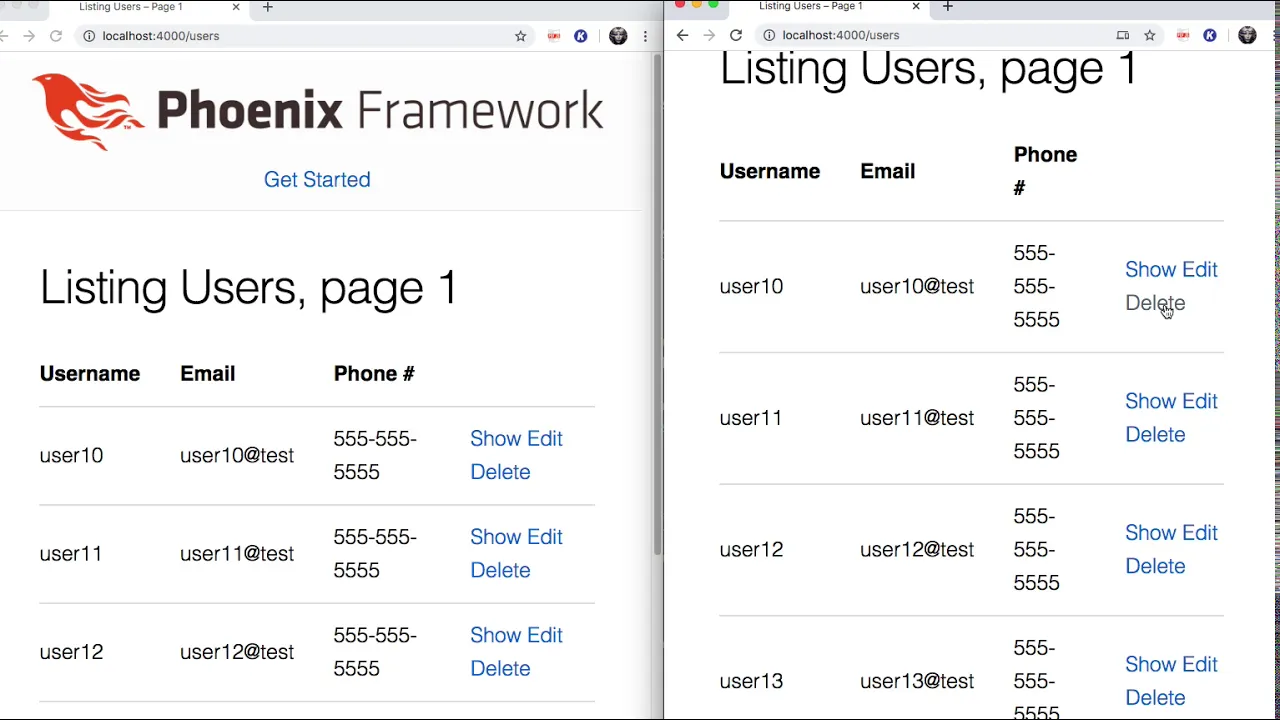Open the red extension icon in the left window
The height and width of the screenshot is (720, 1280).
[x=554, y=36]
